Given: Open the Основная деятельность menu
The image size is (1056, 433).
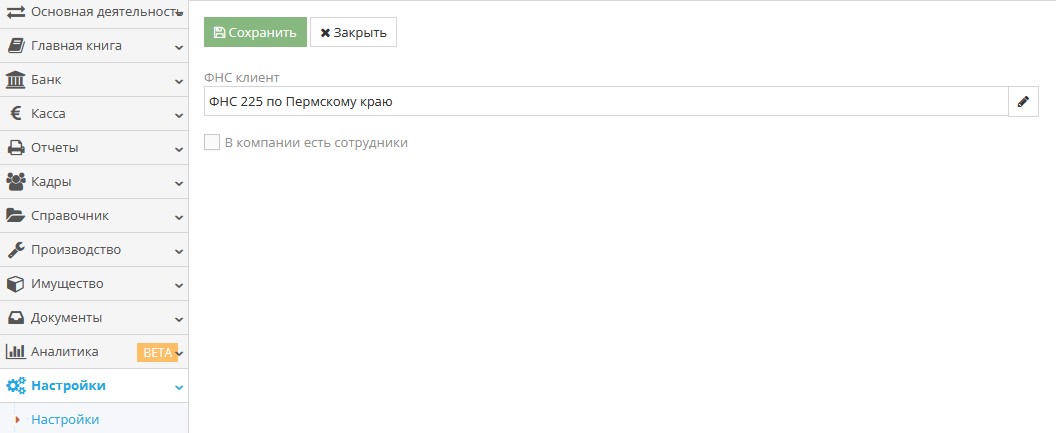Looking at the screenshot, I should click(94, 12).
